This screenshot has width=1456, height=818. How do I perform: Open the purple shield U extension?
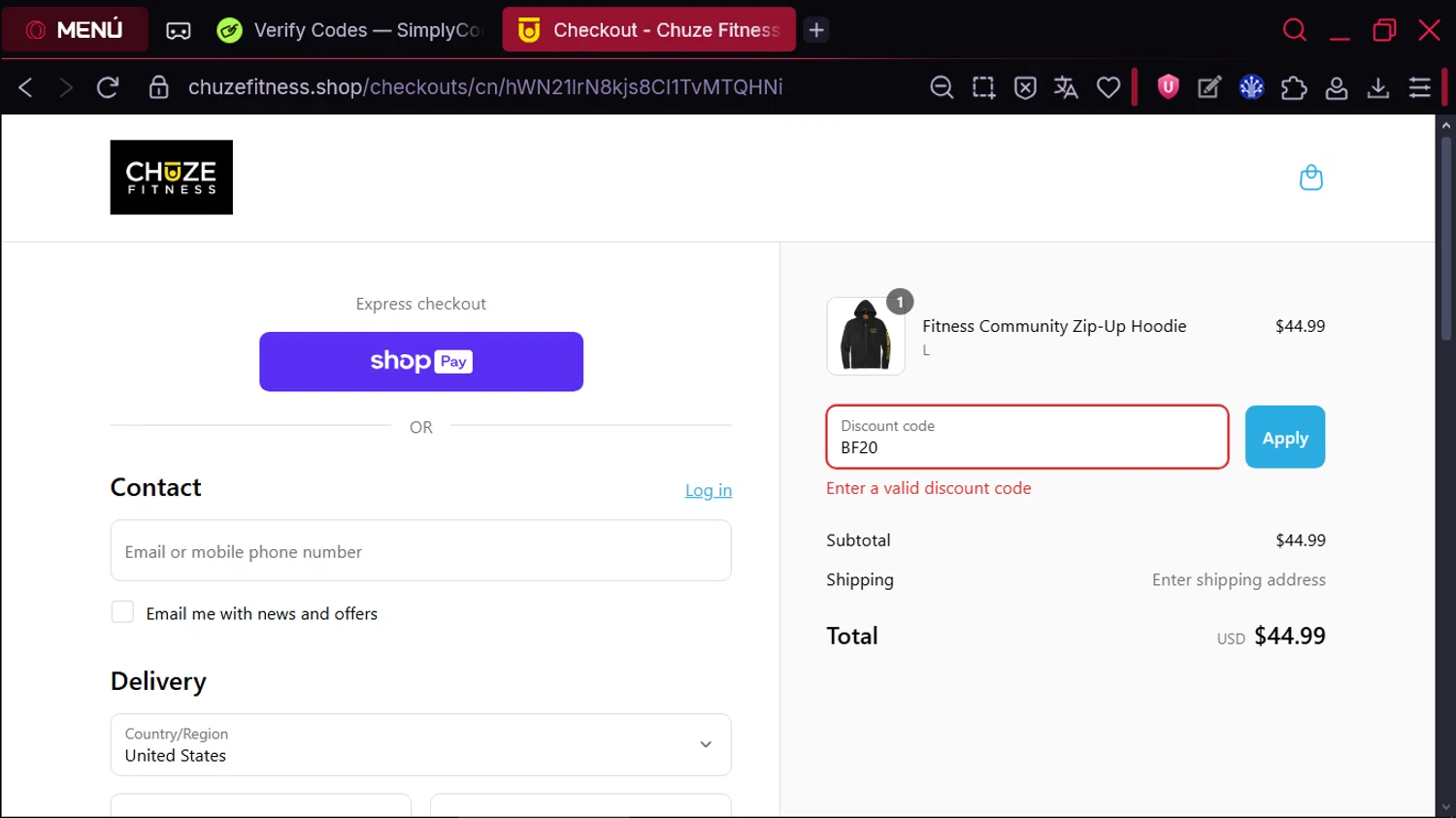1168,87
